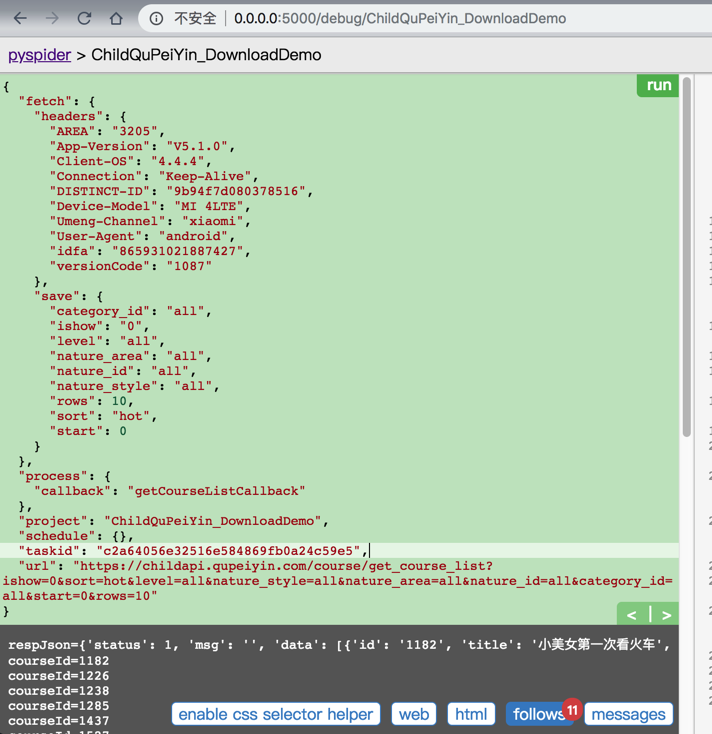Click the "nature_id" line
Viewport: 712px width, 734px height.
coord(123,371)
